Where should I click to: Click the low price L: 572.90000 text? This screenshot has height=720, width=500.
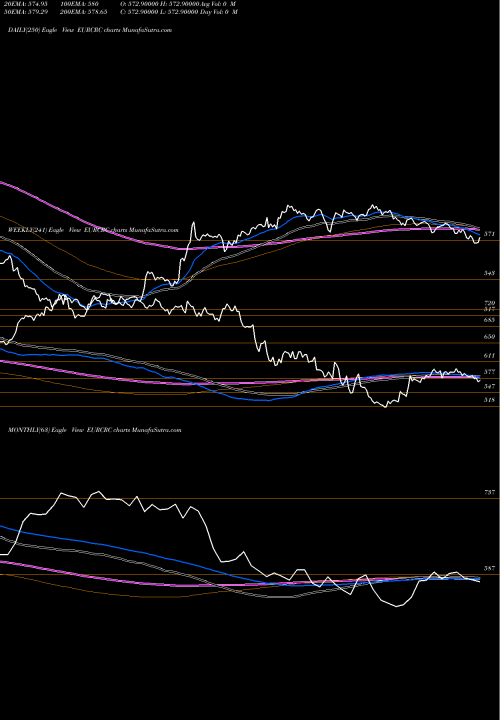(181, 12)
